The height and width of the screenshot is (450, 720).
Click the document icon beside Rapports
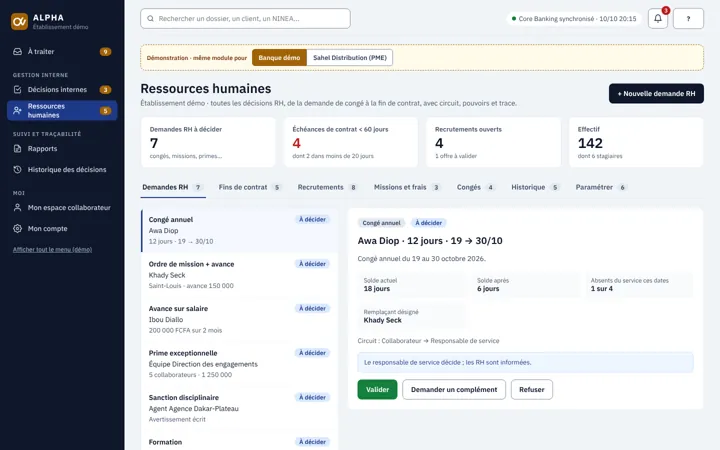click(17, 149)
